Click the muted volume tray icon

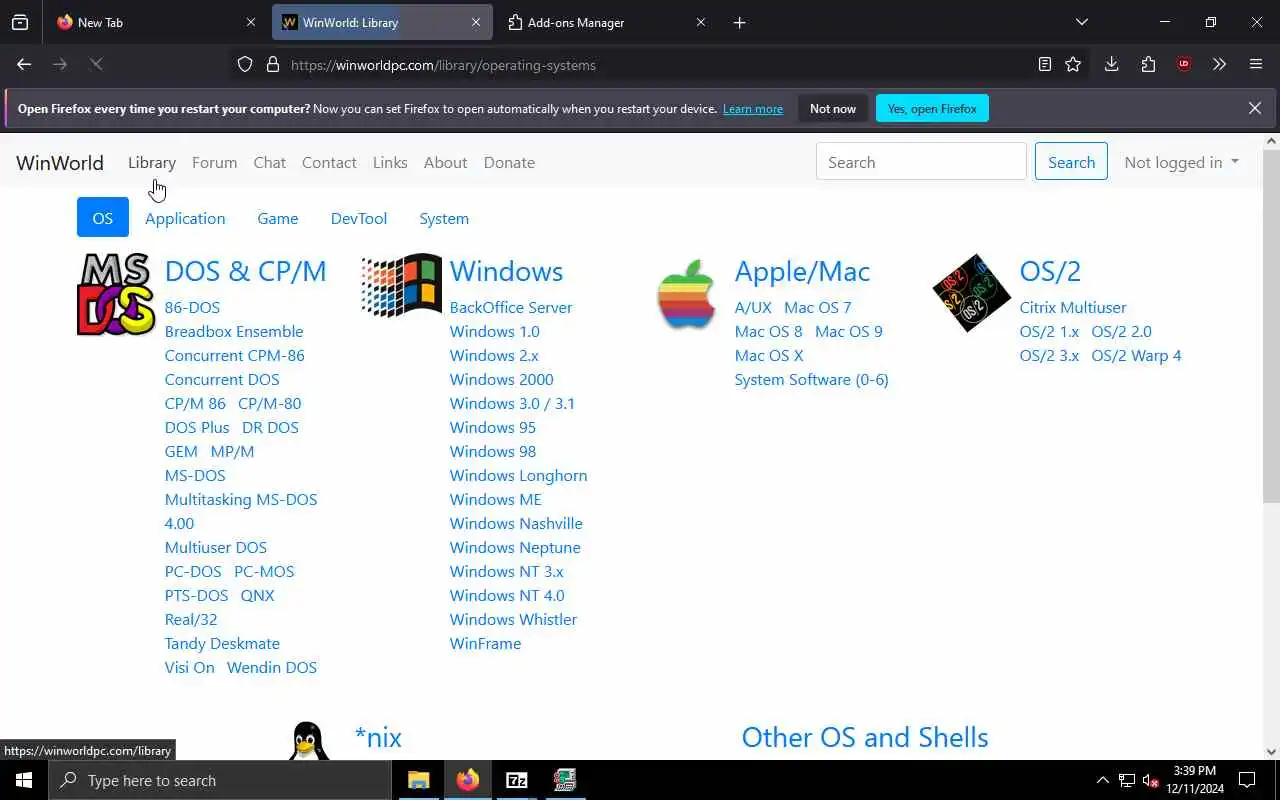pos(1151,780)
